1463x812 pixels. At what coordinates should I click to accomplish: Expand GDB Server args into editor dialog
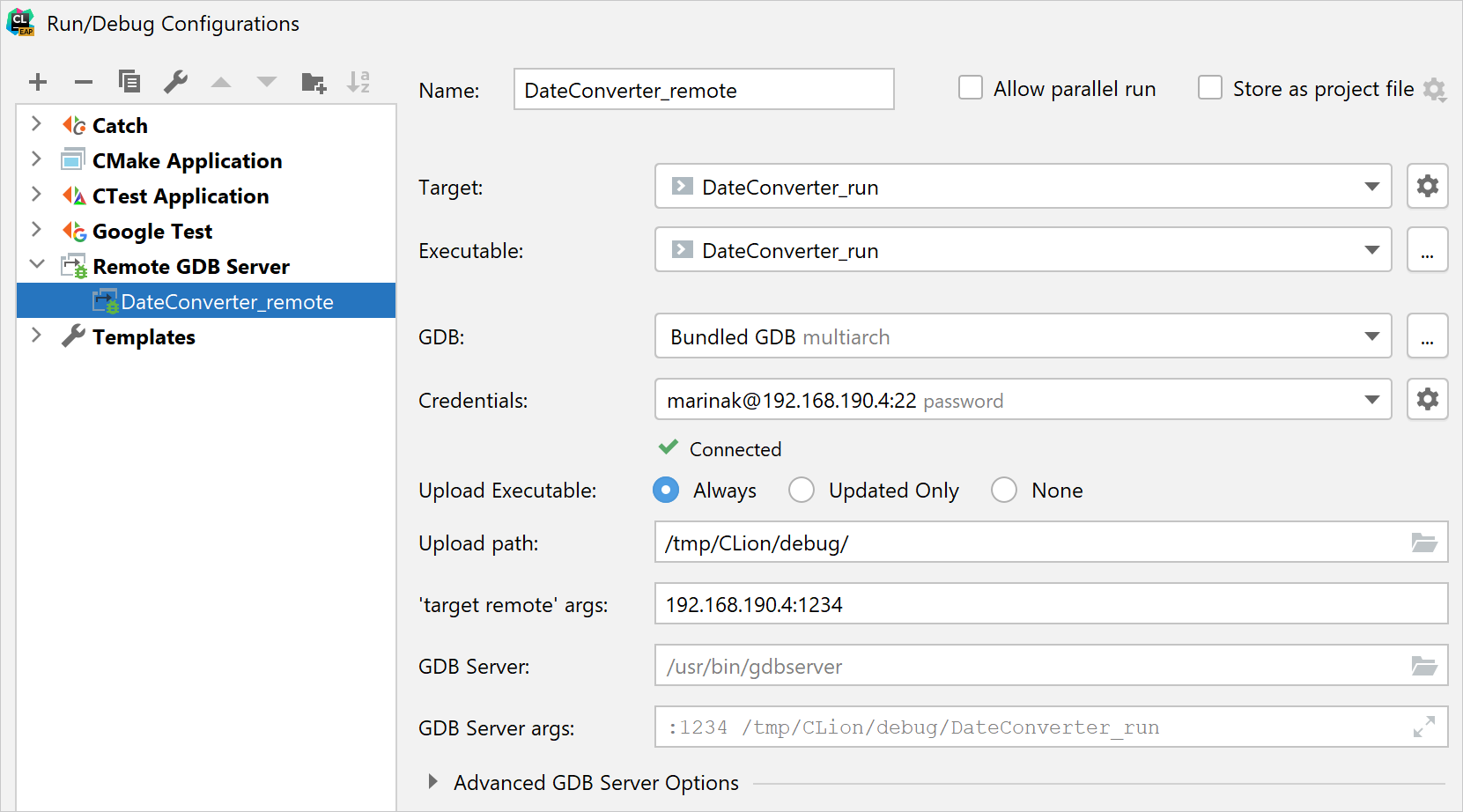[x=1424, y=727]
